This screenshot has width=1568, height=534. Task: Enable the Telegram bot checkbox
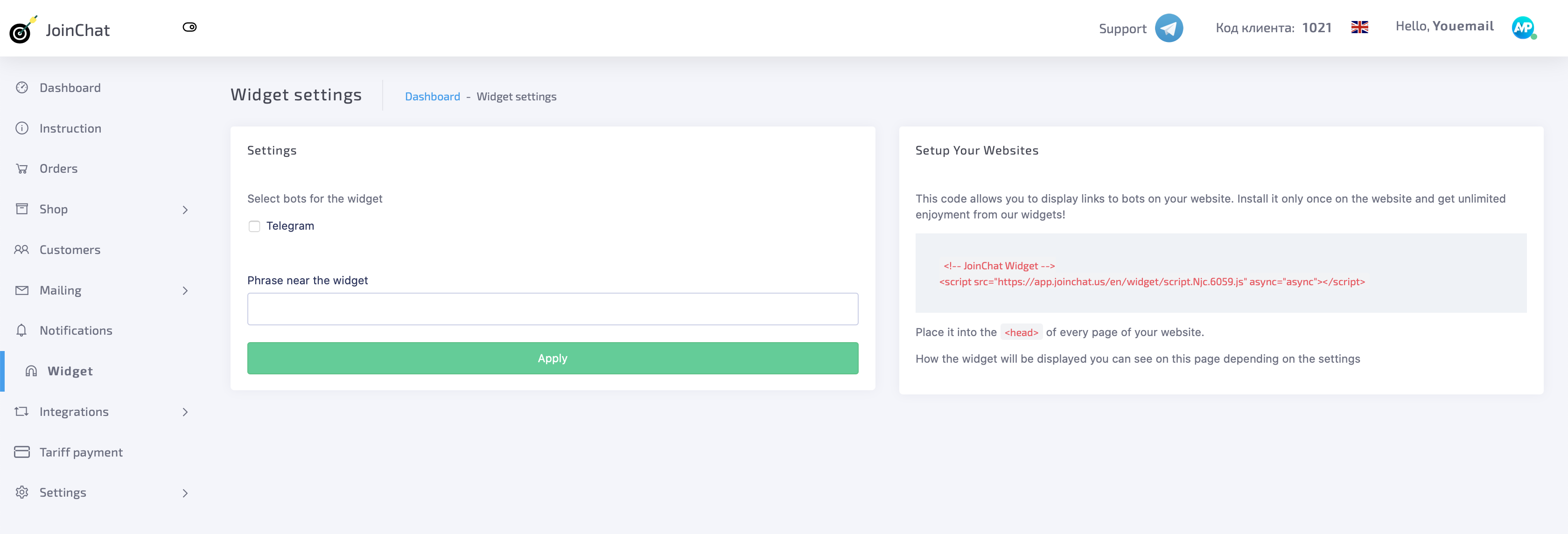tap(254, 226)
